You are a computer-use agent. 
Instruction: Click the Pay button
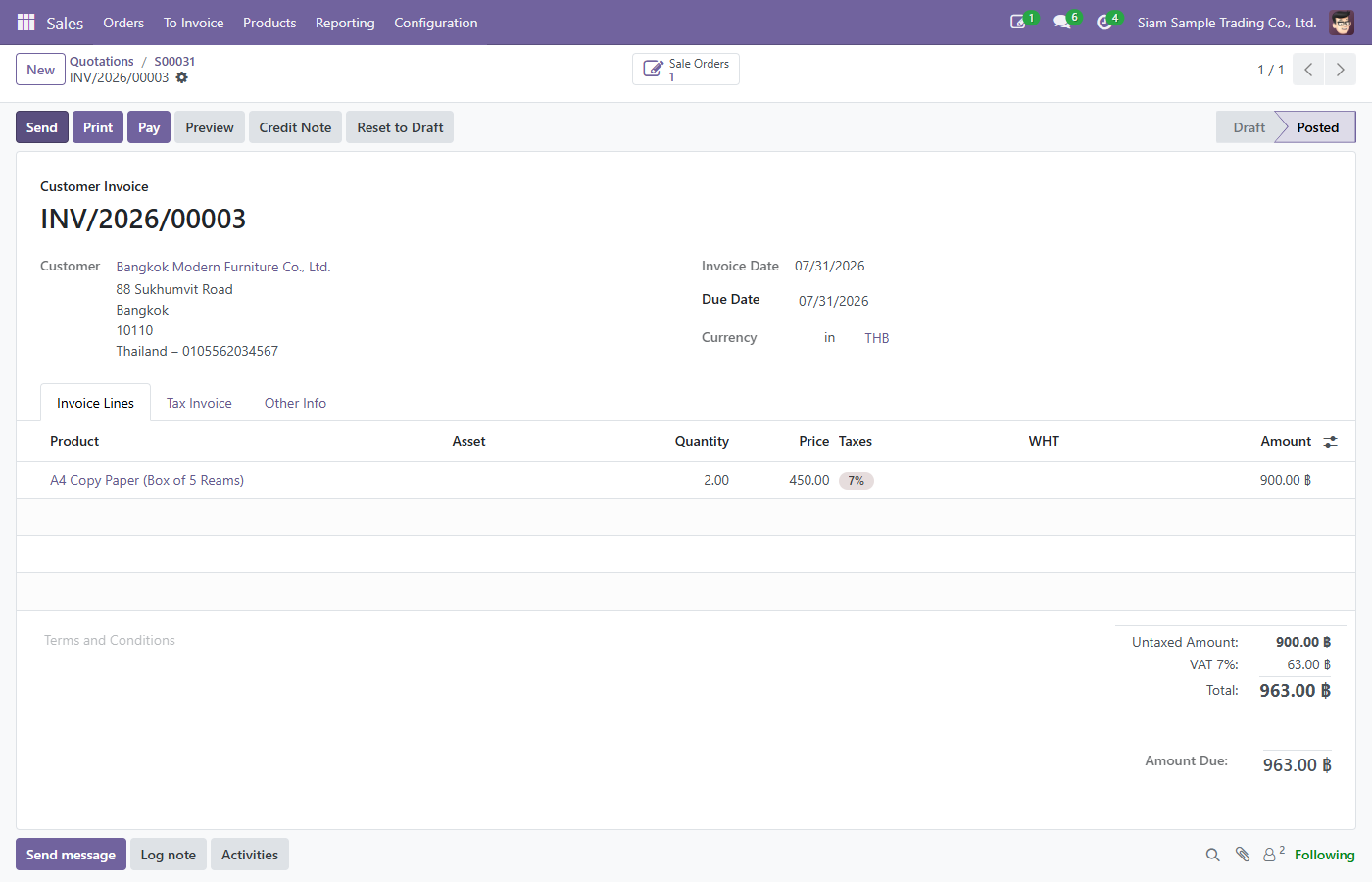[x=149, y=127]
